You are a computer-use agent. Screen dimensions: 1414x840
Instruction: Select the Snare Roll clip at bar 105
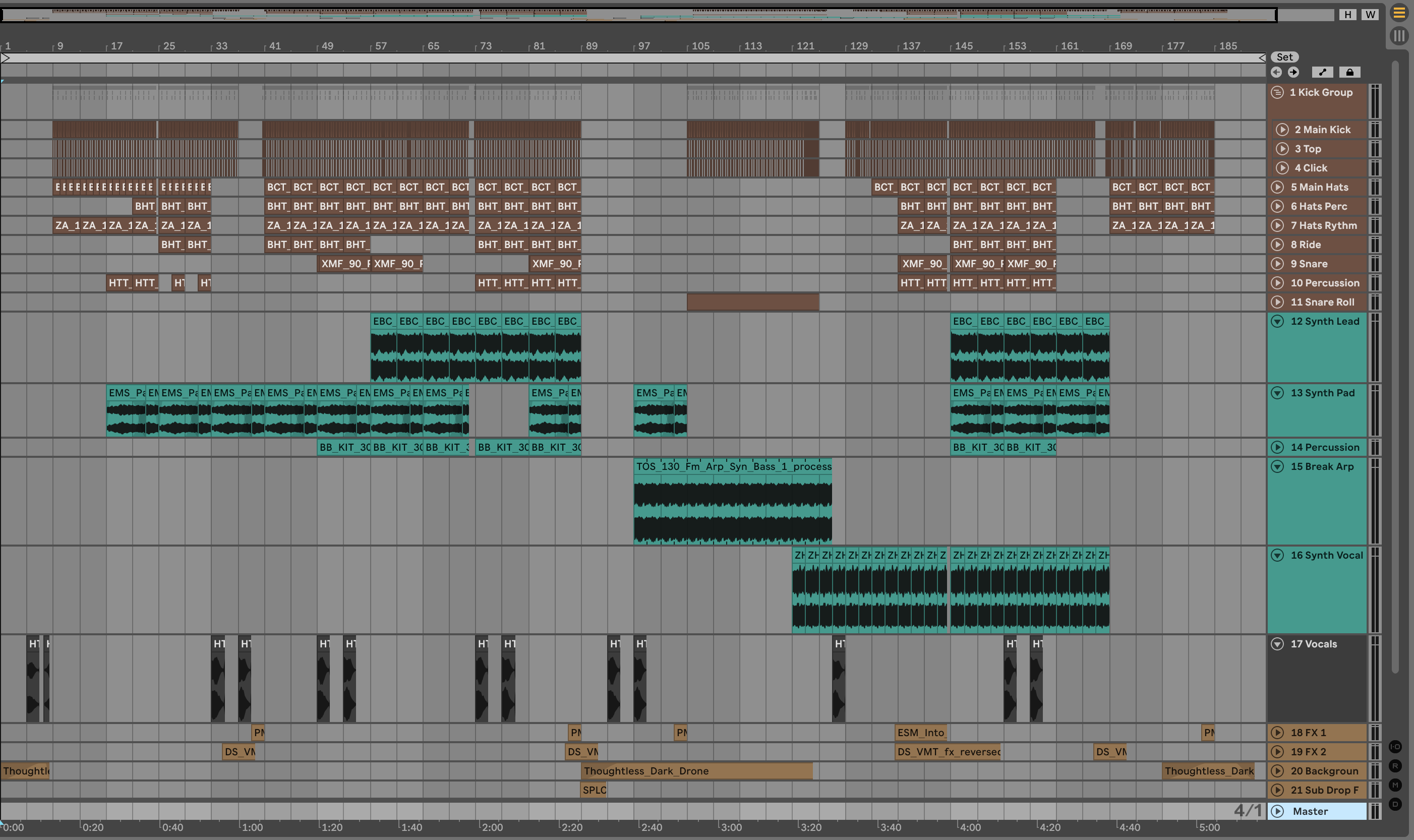tap(753, 302)
